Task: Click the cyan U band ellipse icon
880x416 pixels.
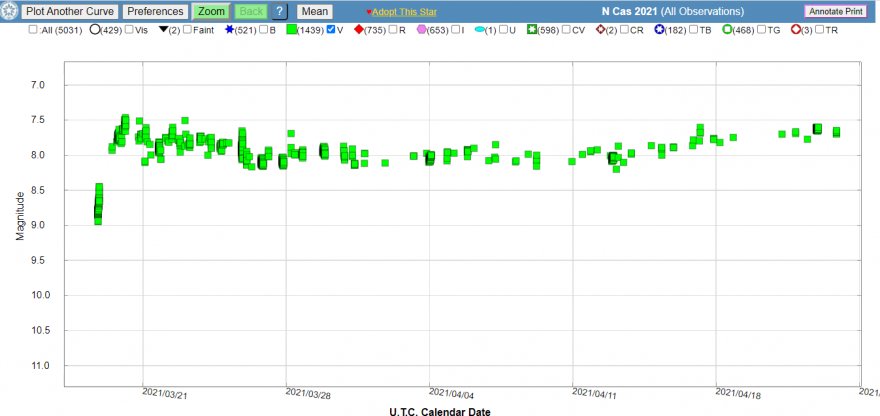Action: 478,30
